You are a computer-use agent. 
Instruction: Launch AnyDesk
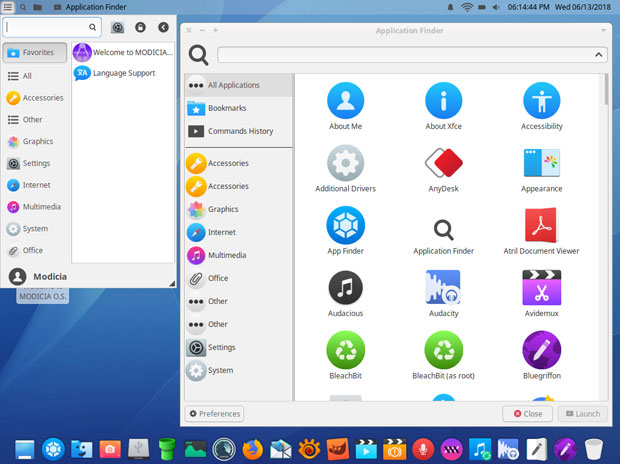pos(443,169)
